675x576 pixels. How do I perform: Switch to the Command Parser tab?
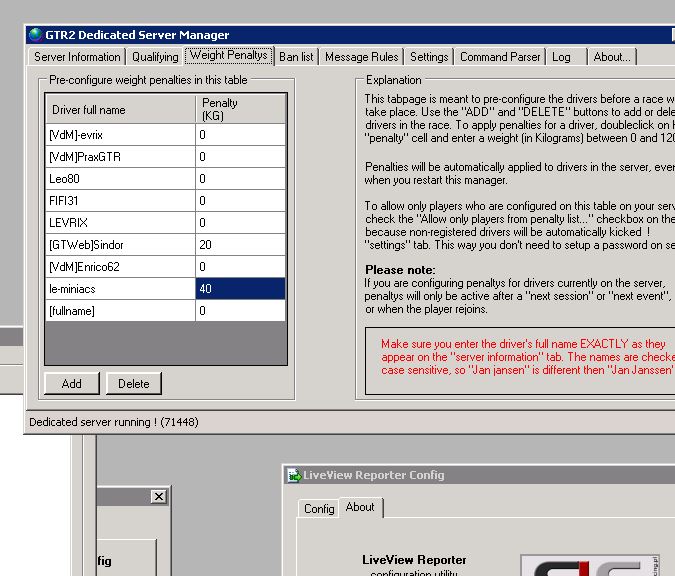click(x=500, y=57)
